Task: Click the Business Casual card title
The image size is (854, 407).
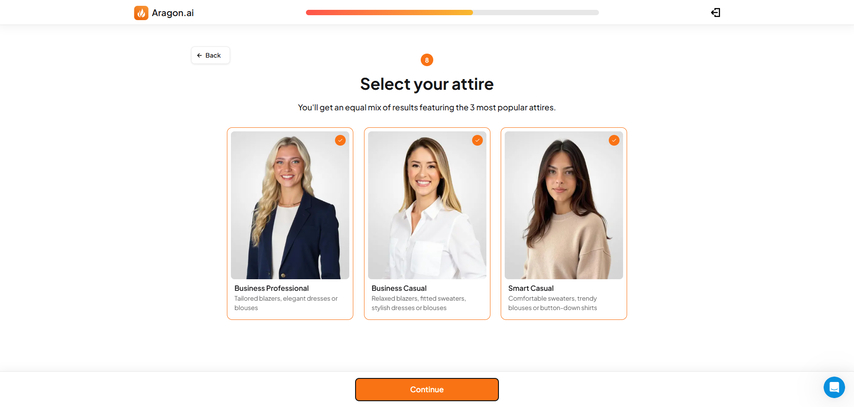Action: tap(399, 288)
